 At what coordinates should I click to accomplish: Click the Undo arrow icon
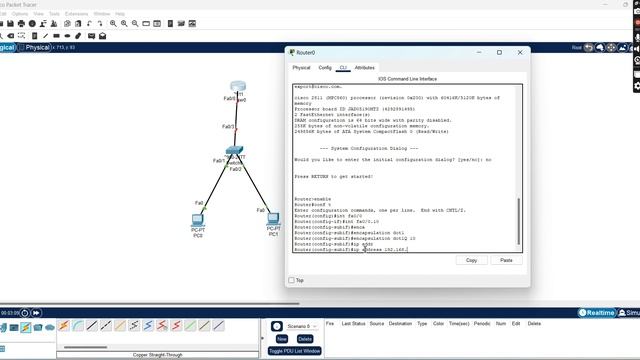pyautogui.click(x=89, y=24)
